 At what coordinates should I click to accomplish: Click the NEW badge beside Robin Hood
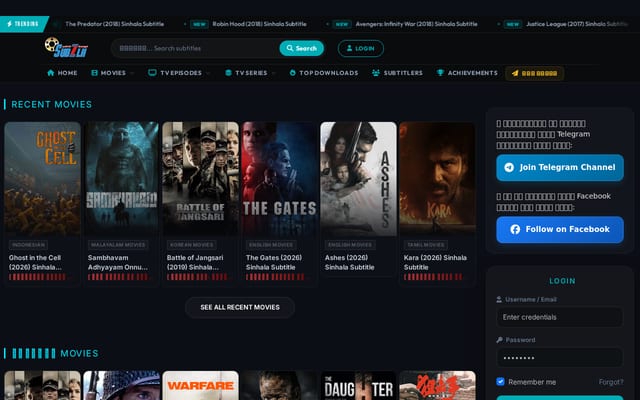point(199,24)
